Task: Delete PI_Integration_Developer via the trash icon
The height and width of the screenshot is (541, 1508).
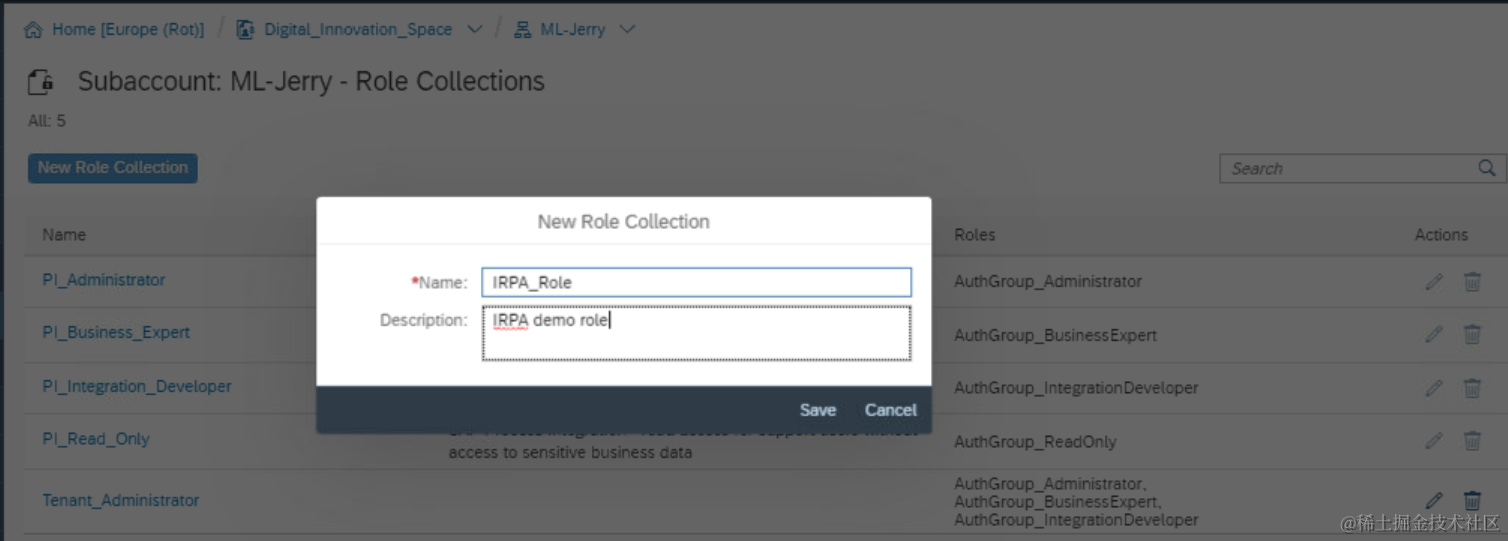Action: coord(1472,388)
